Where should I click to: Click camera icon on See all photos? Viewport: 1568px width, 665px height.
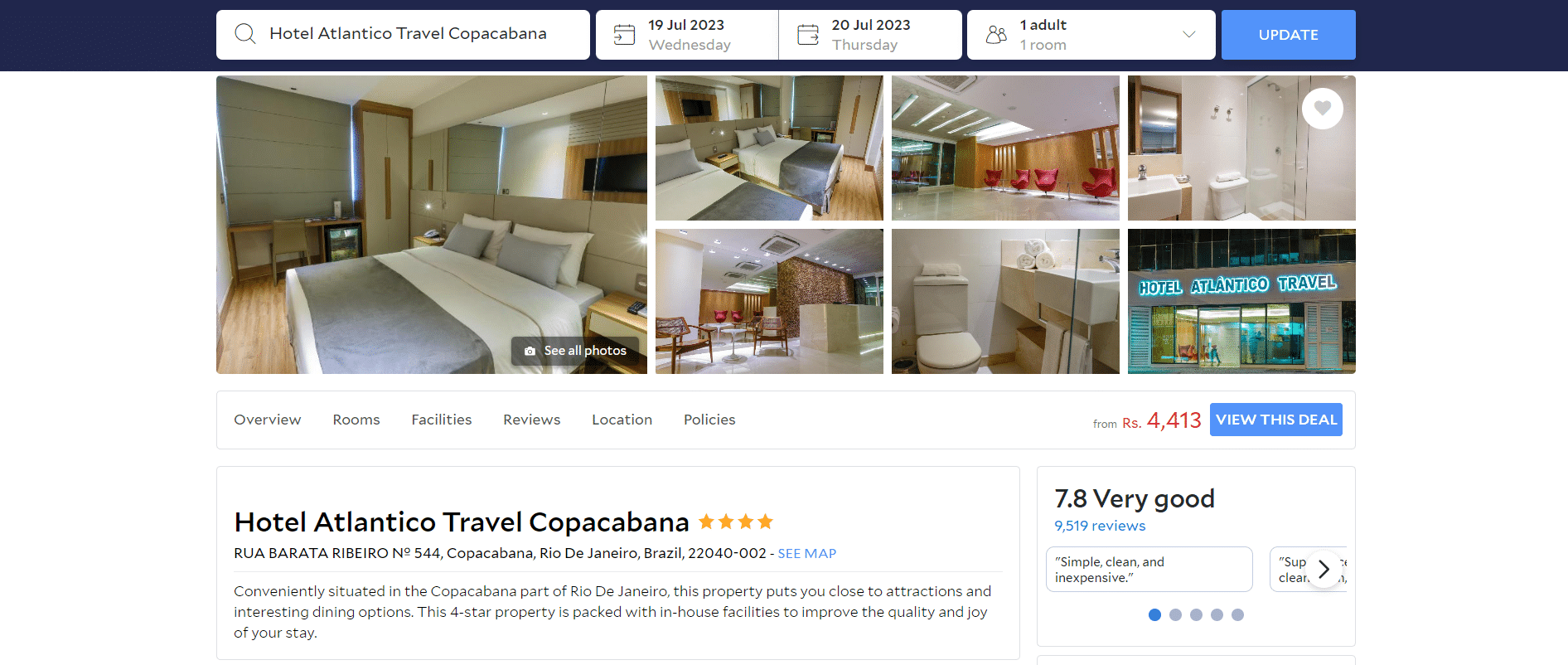point(530,351)
